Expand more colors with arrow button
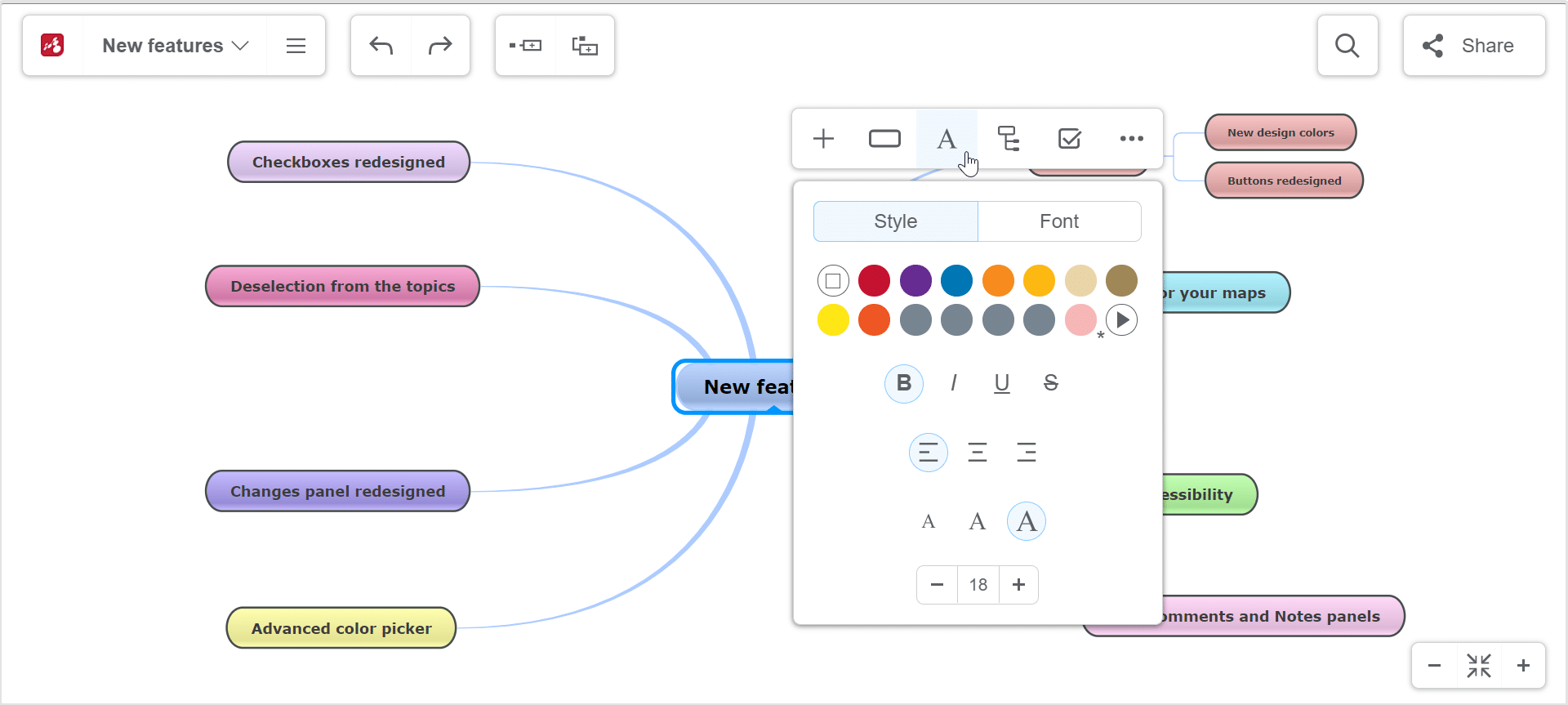1568x705 pixels. pyautogui.click(x=1122, y=320)
